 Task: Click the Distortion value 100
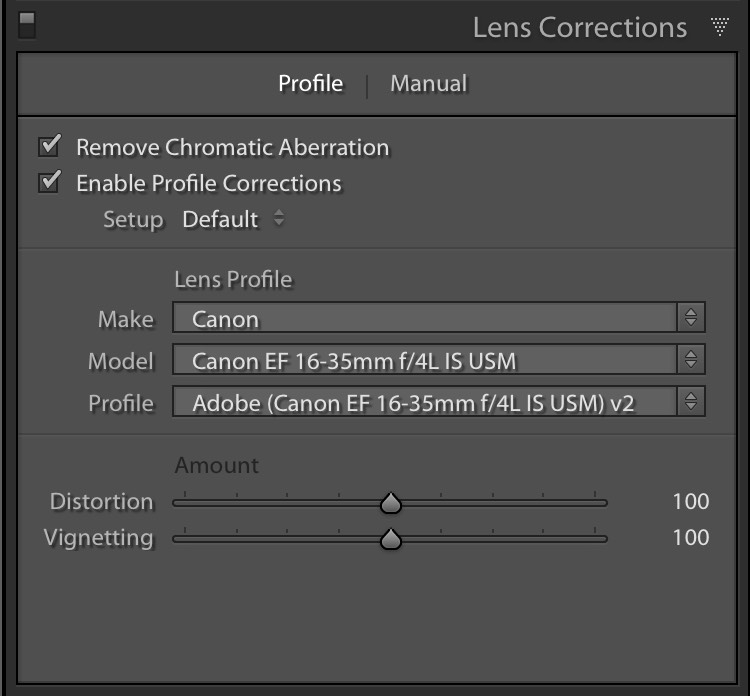691,501
